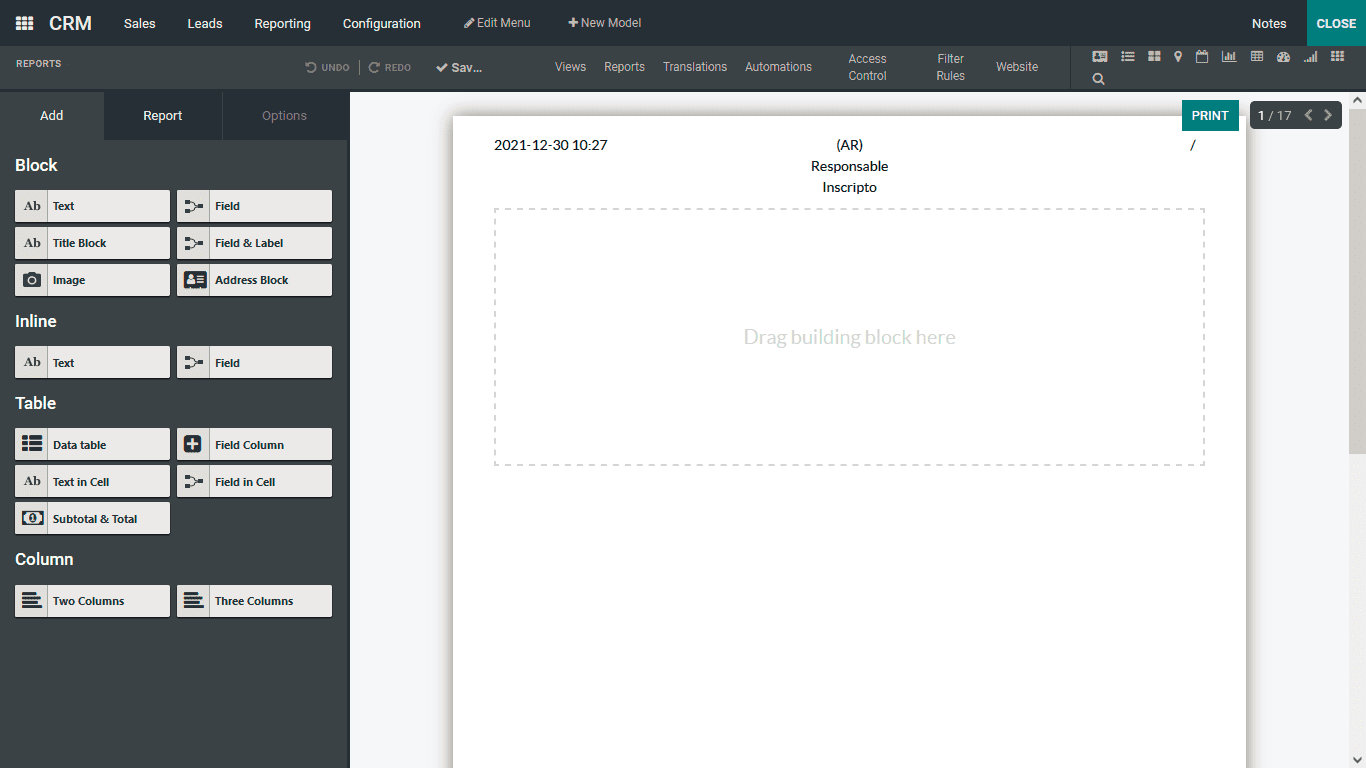Screen dimensions: 1366x768
Task: Open the Options tab
Action: 284,115
